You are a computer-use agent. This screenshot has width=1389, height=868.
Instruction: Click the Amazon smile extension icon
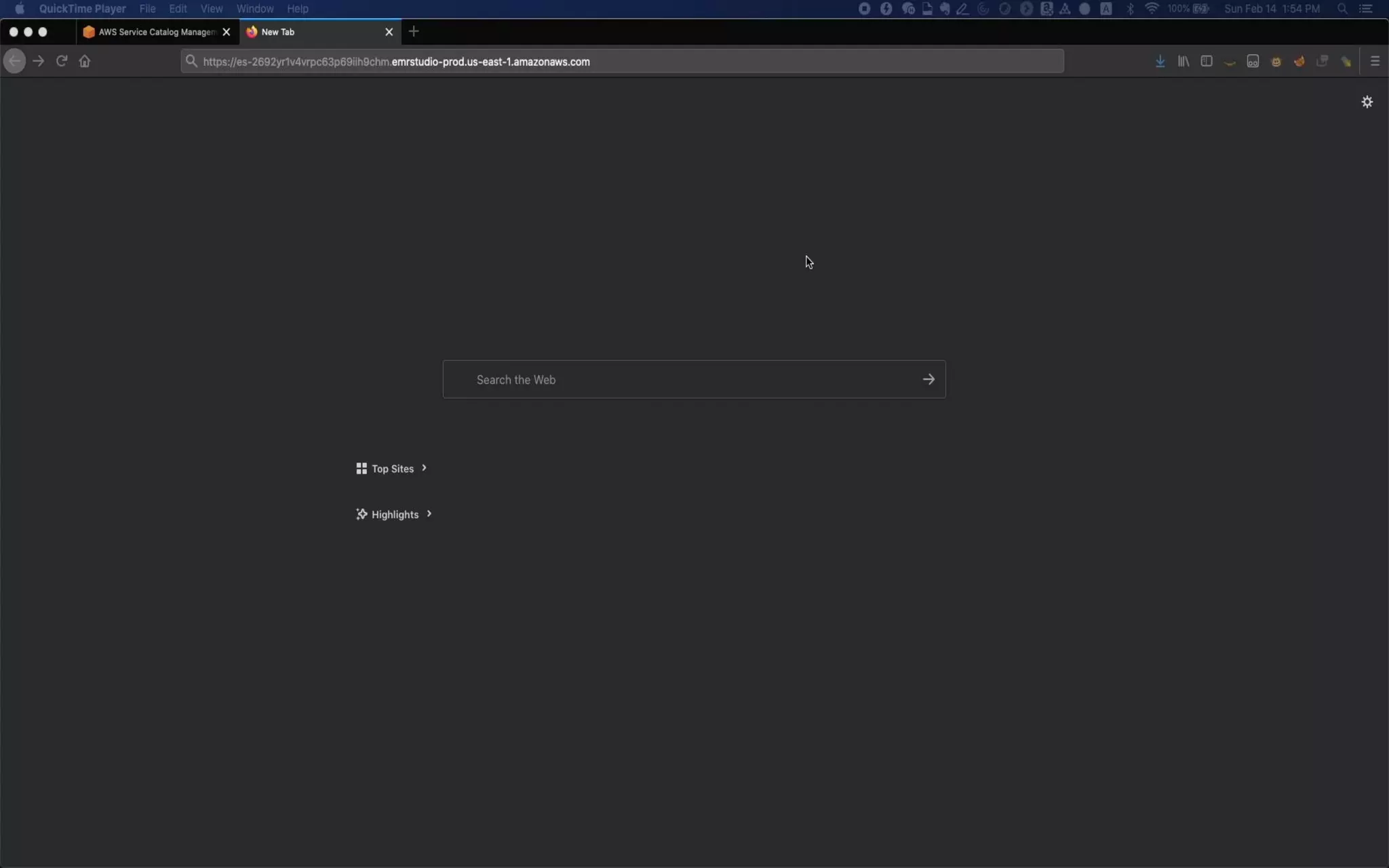(x=1230, y=62)
